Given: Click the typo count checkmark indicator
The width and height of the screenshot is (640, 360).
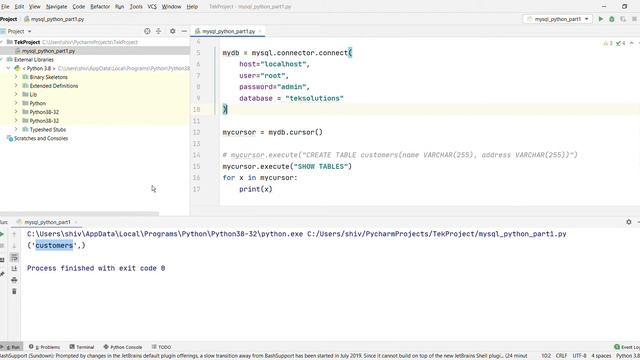Looking at the screenshot, I should click(x=620, y=43).
